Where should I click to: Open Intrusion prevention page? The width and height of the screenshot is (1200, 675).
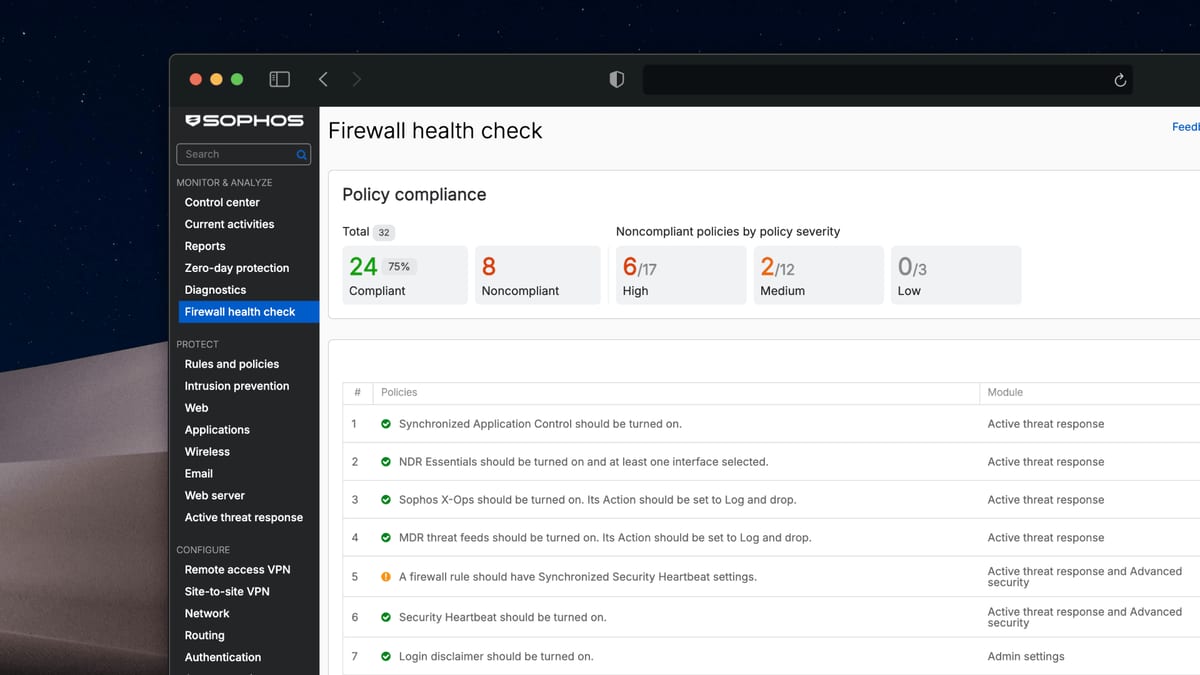(x=237, y=386)
